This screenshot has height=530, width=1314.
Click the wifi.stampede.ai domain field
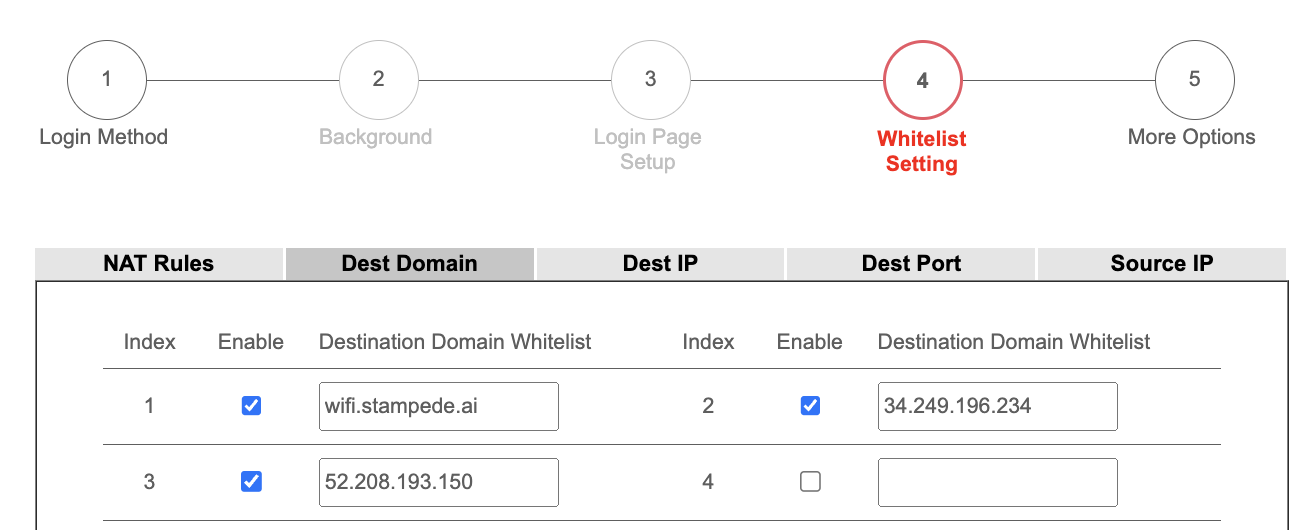click(438, 406)
